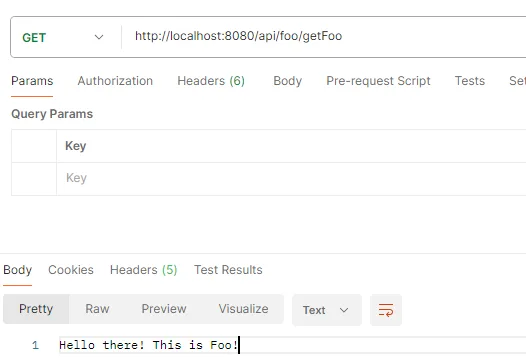
Task: Click the empty Key input cell
Action: [291, 178]
